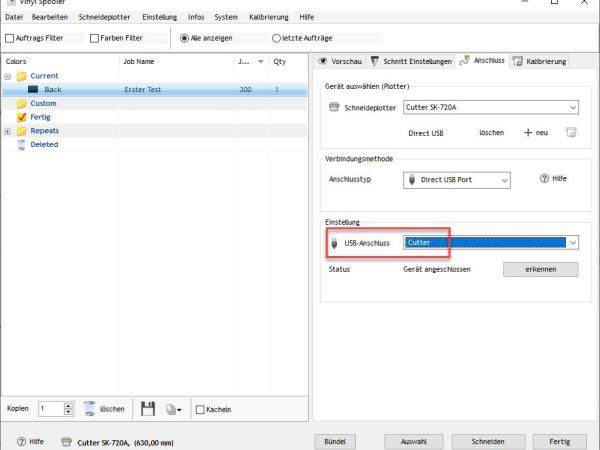Select the letzte Aufträge radio button
This screenshot has width=600, height=450.
(x=277, y=38)
